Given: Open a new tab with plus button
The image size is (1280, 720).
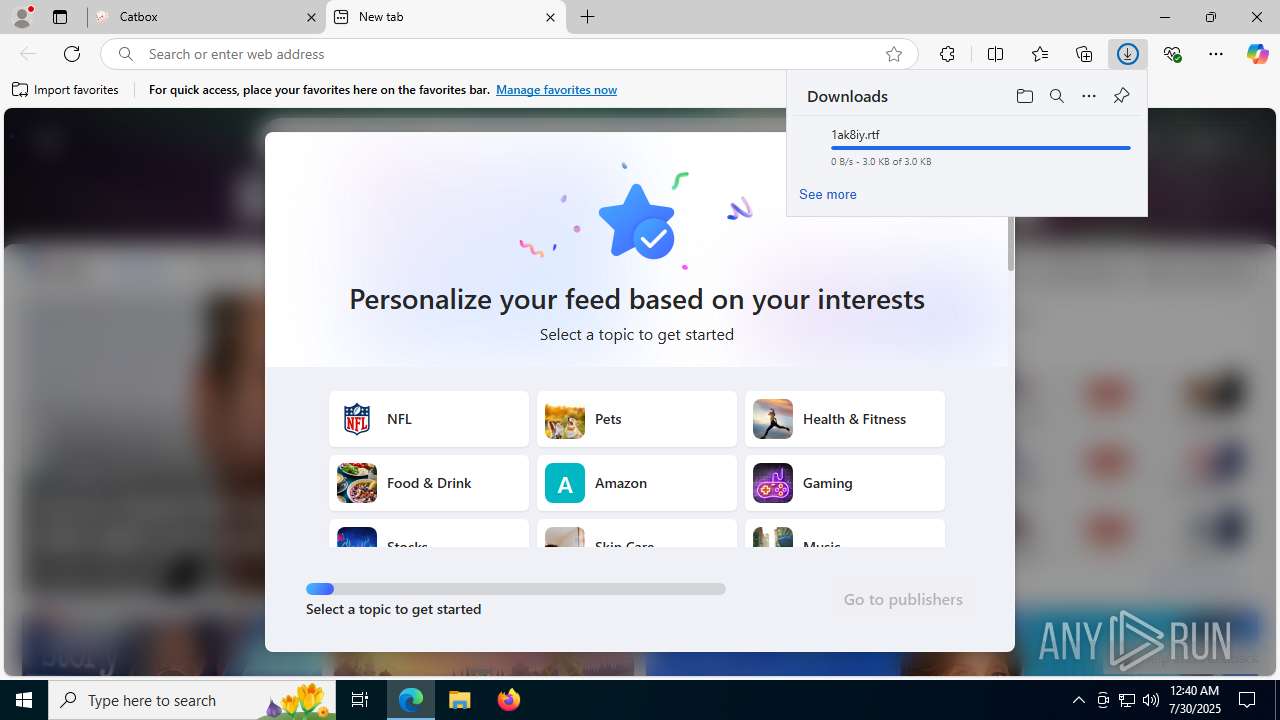Looking at the screenshot, I should click(x=588, y=17).
